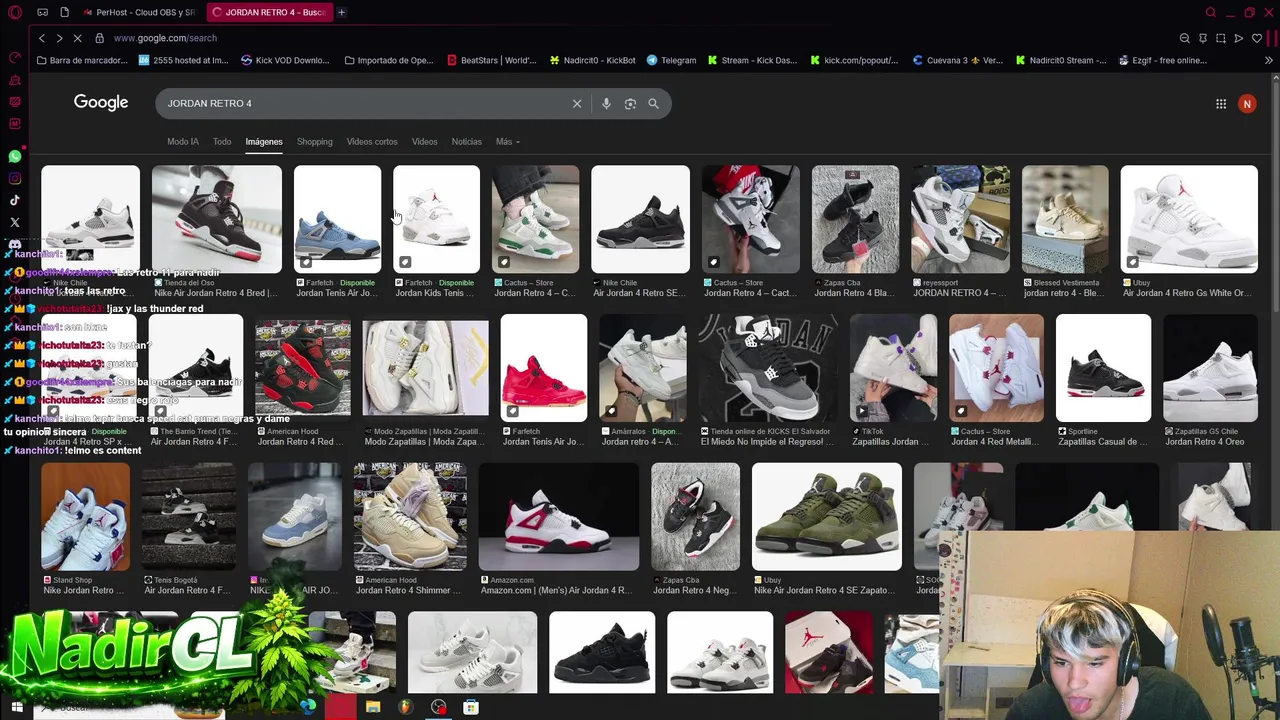Open a new browser tab
The width and height of the screenshot is (1280, 720).
[x=341, y=12]
